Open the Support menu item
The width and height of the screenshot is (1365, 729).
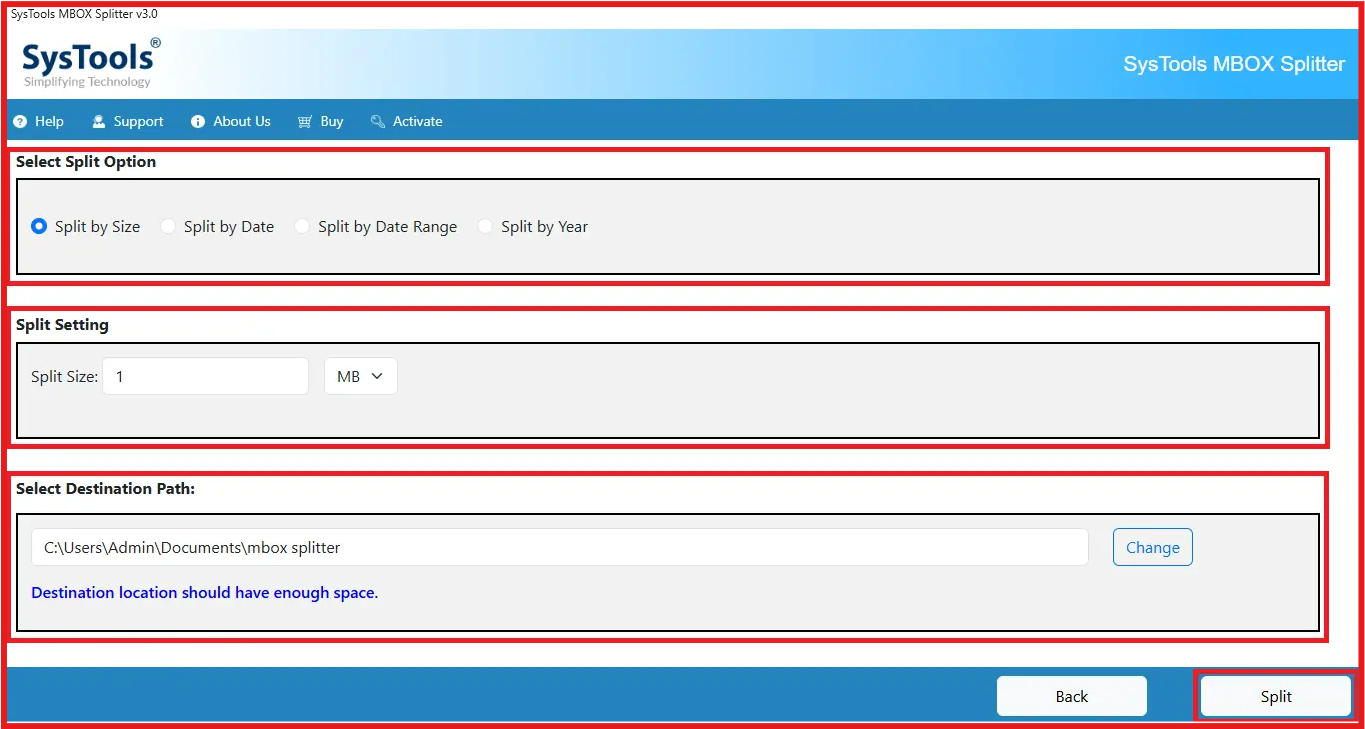tap(128, 121)
